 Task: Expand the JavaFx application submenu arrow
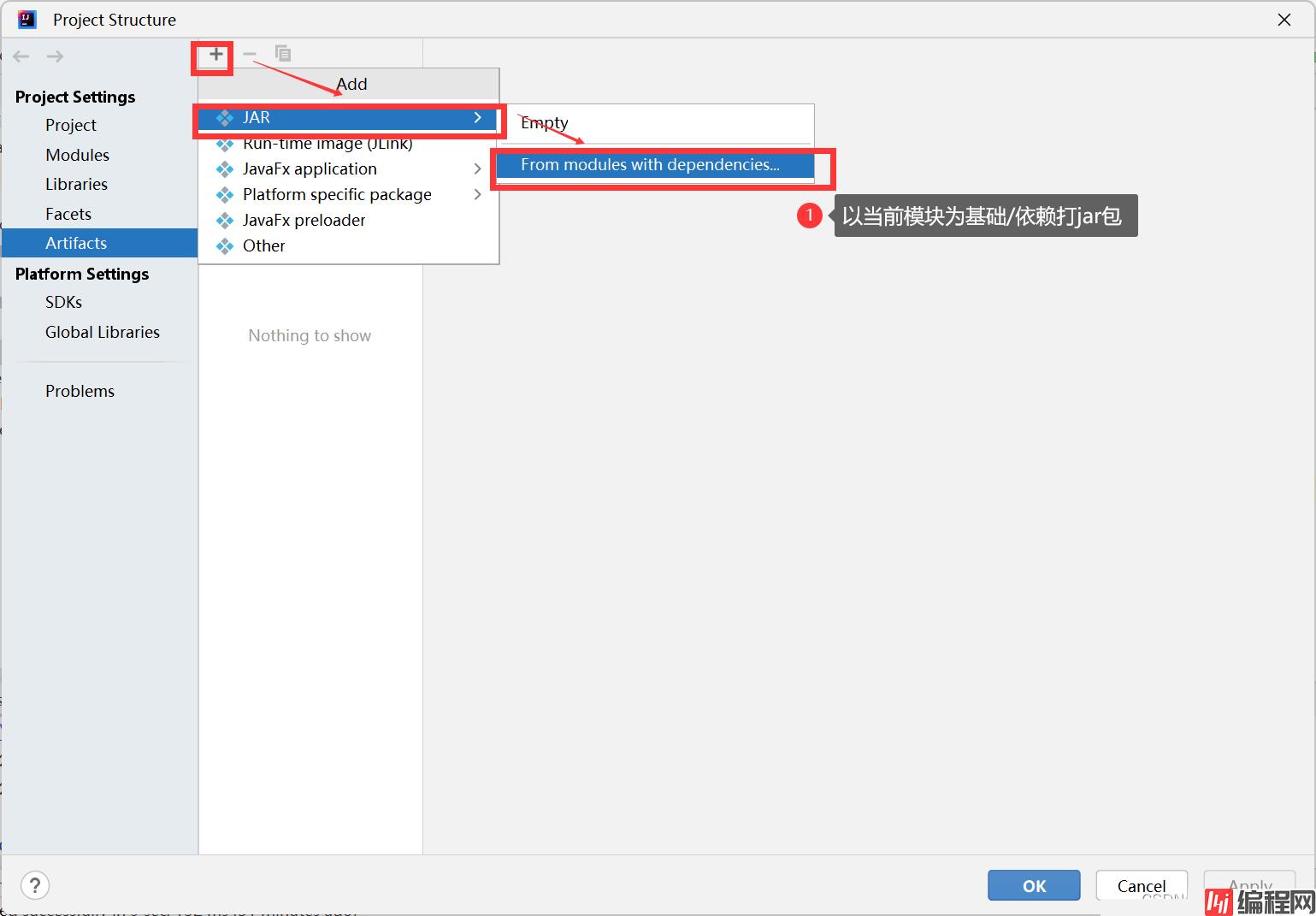477,169
